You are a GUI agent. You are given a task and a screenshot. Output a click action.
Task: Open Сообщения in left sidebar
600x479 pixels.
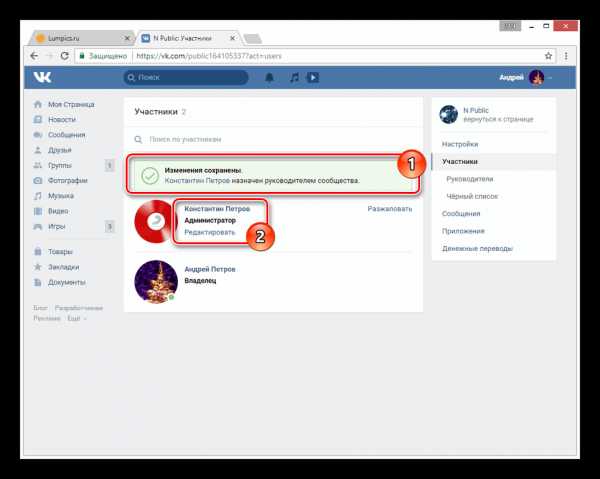click(x=66, y=135)
